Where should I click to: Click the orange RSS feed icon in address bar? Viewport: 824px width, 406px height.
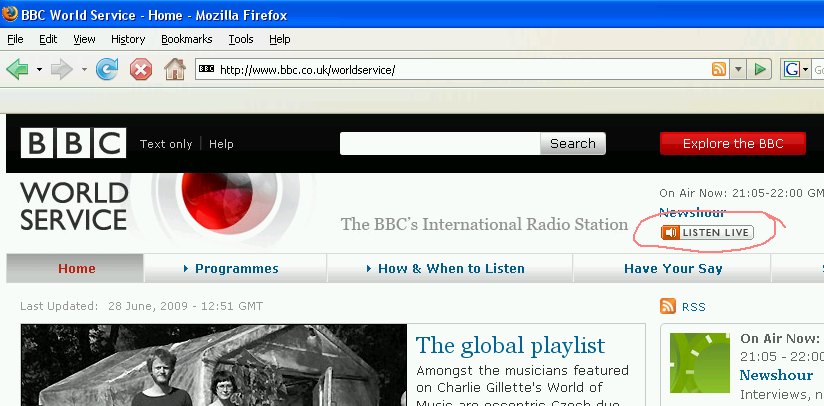719,69
